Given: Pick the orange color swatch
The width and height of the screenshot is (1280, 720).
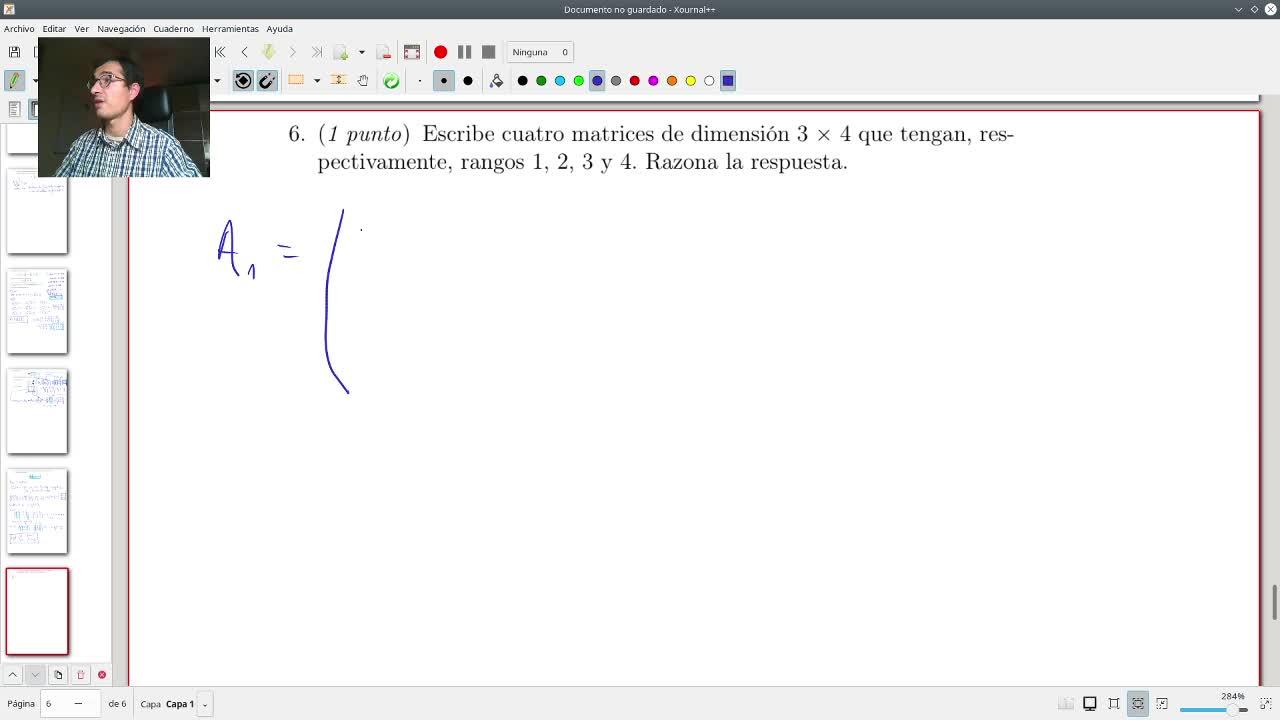Looking at the screenshot, I should point(672,81).
